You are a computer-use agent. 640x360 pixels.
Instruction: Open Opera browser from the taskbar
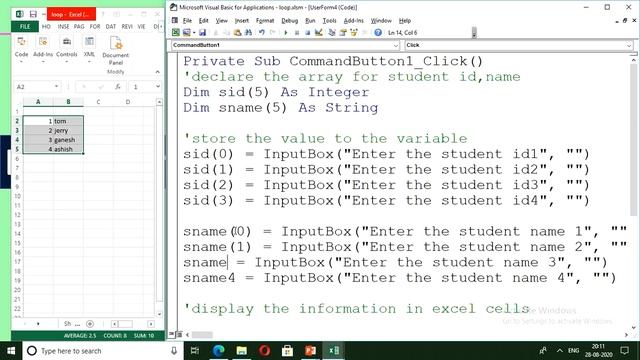pos(264,351)
